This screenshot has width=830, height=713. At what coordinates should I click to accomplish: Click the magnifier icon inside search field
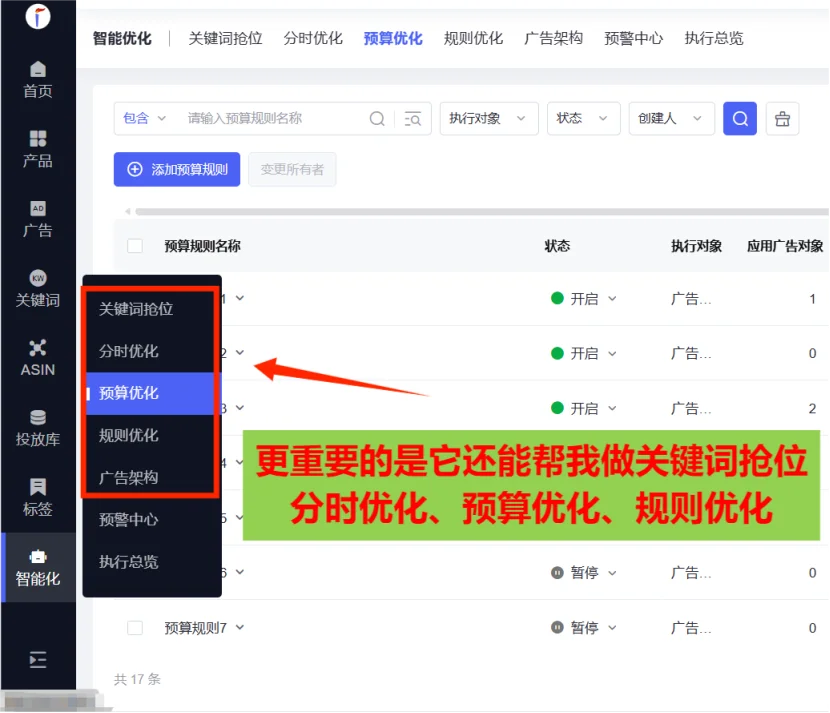pos(377,119)
